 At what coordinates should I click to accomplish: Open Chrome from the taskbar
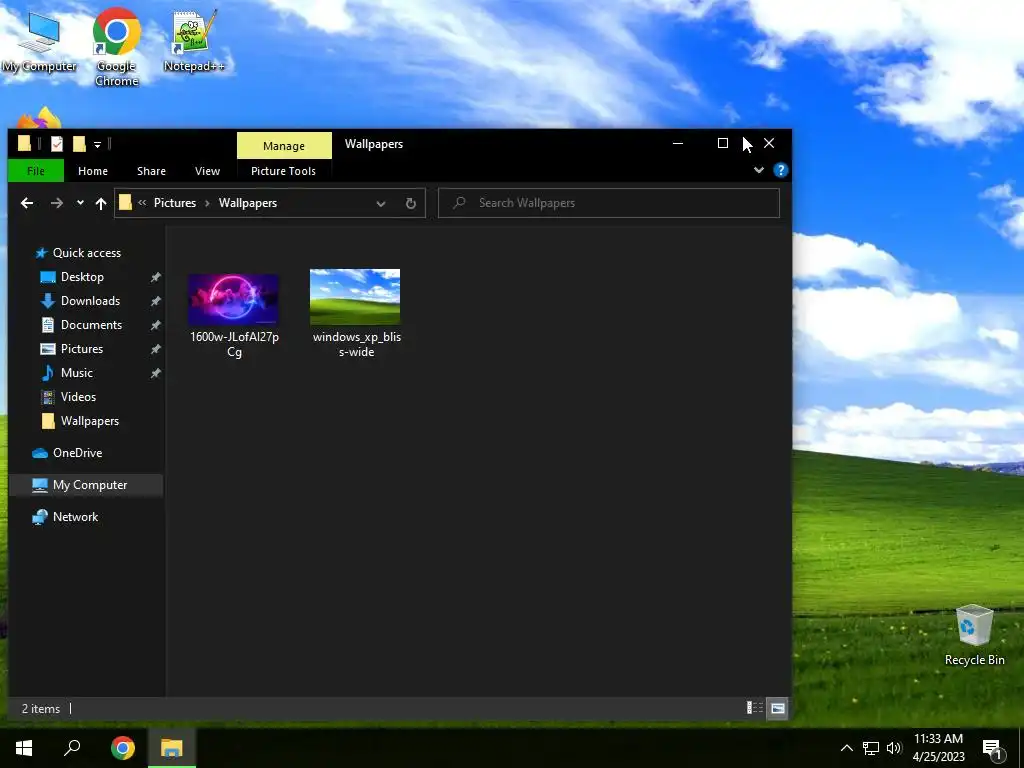pyautogui.click(x=122, y=748)
